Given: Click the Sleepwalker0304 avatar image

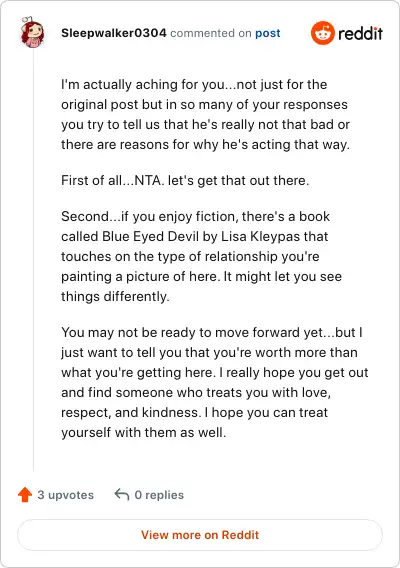Looking at the screenshot, I should click(32, 32).
